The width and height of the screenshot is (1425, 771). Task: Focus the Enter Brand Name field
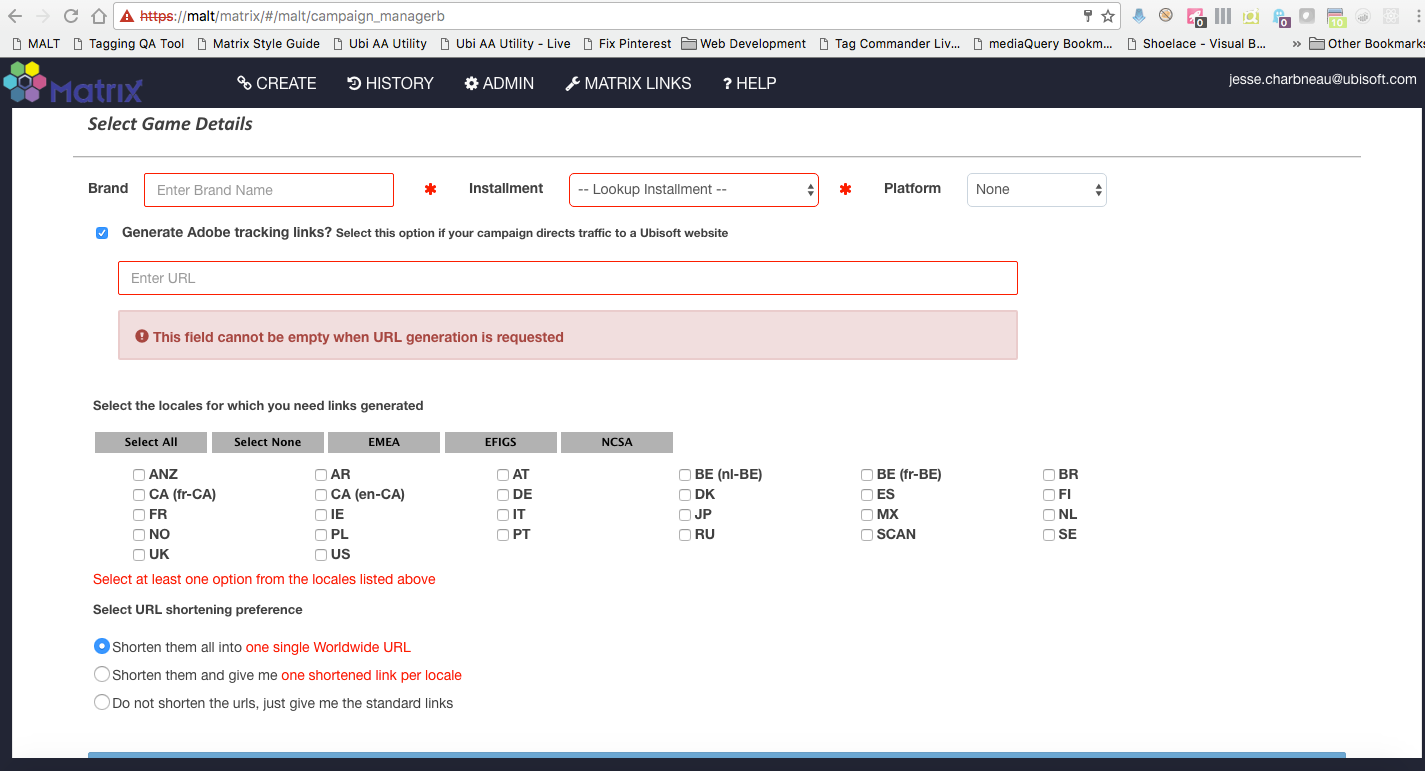click(x=269, y=190)
